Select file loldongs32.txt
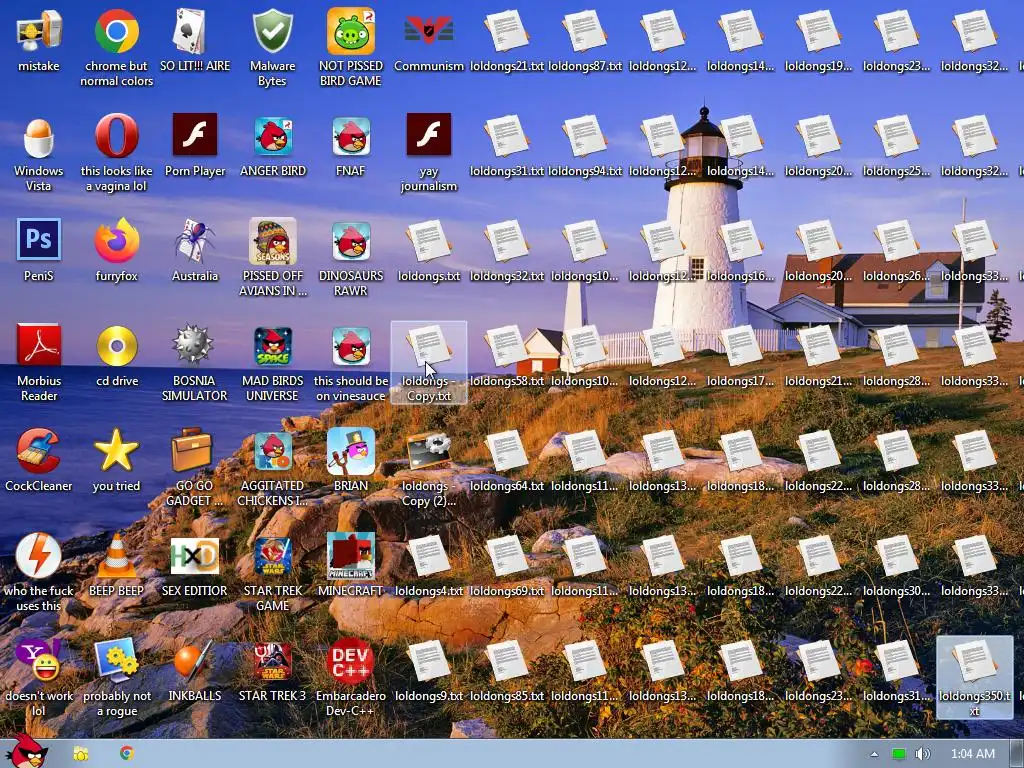1024x768 pixels. coord(507,241)
